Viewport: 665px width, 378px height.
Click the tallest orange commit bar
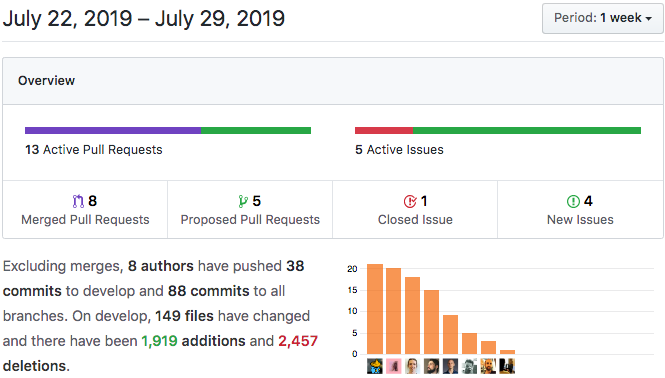pos(375,309)
